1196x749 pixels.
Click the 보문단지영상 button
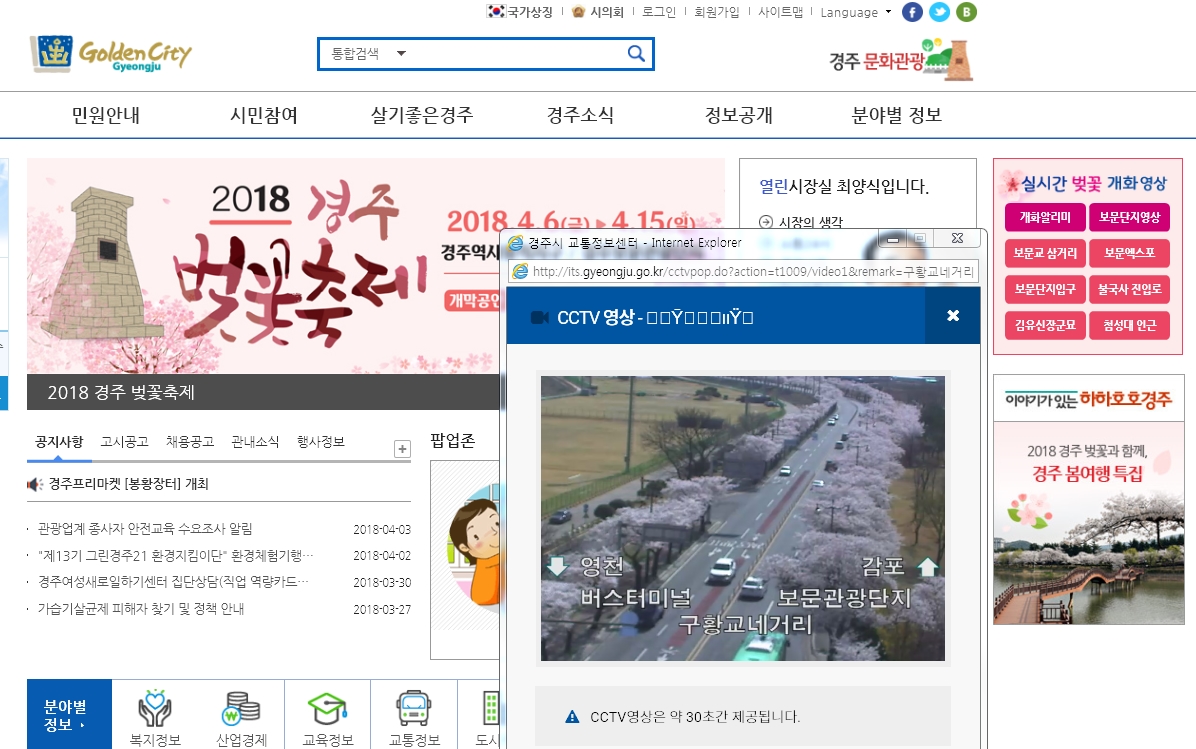pos(1129,217)
